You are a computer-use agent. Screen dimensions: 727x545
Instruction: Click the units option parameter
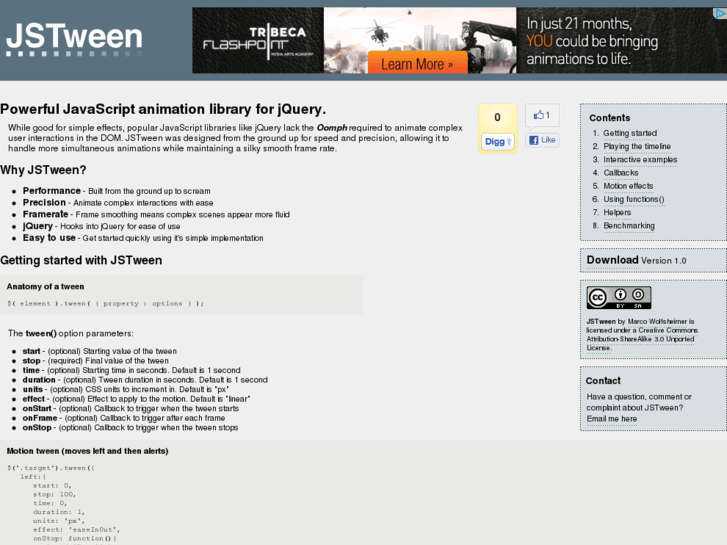point(125,390)
